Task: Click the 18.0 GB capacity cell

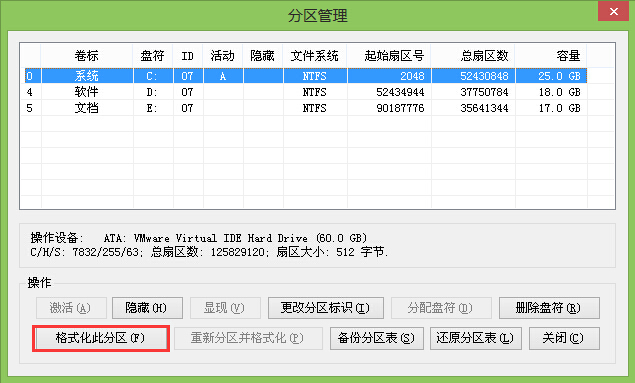Action: pyautogui.click(x=559, y=92)
